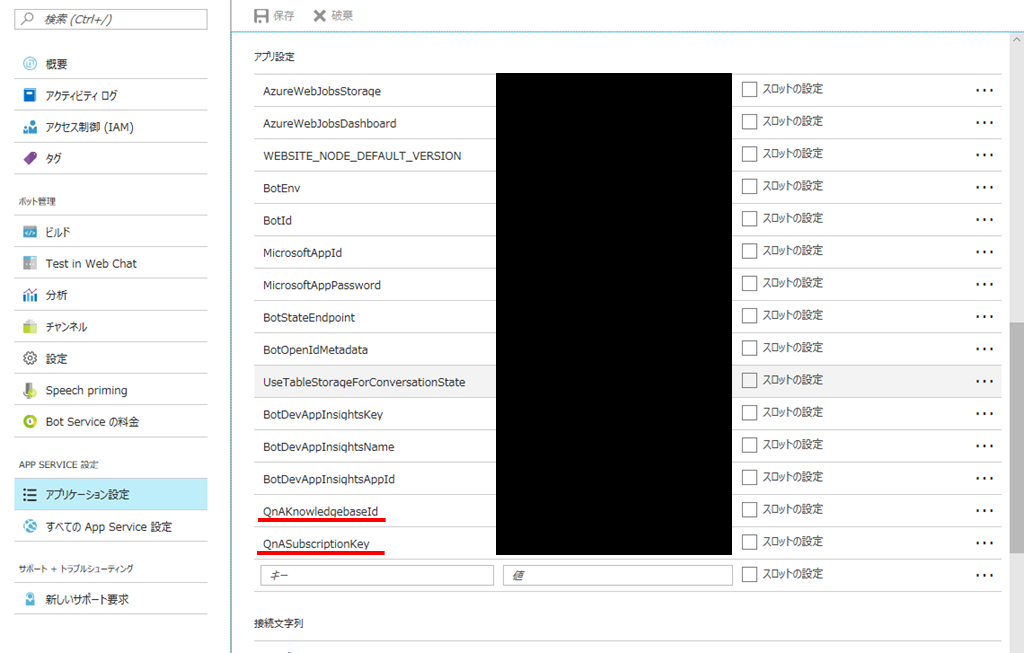Image resolution: width=1024 pixels, height=653 pixels.
Task: Click the チャンネル channels icon
Action: click(x=30, y=326)
